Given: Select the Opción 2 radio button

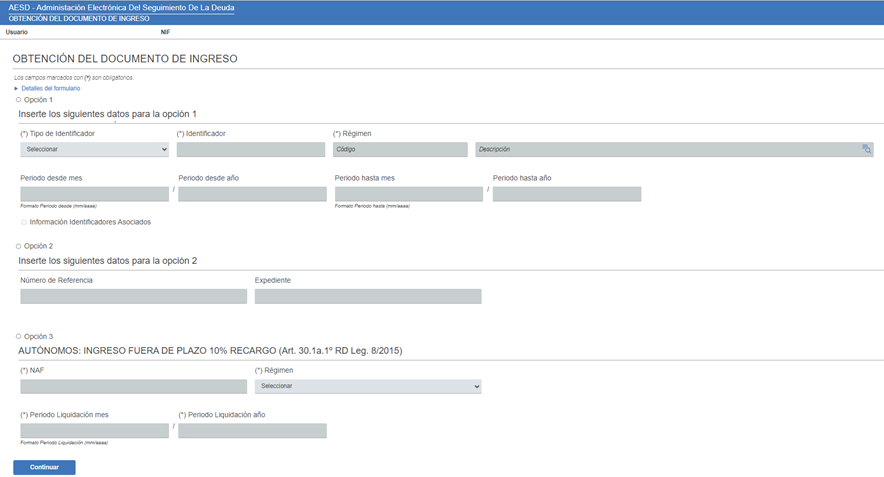Looking at the screenshot, I should point(18,246).
